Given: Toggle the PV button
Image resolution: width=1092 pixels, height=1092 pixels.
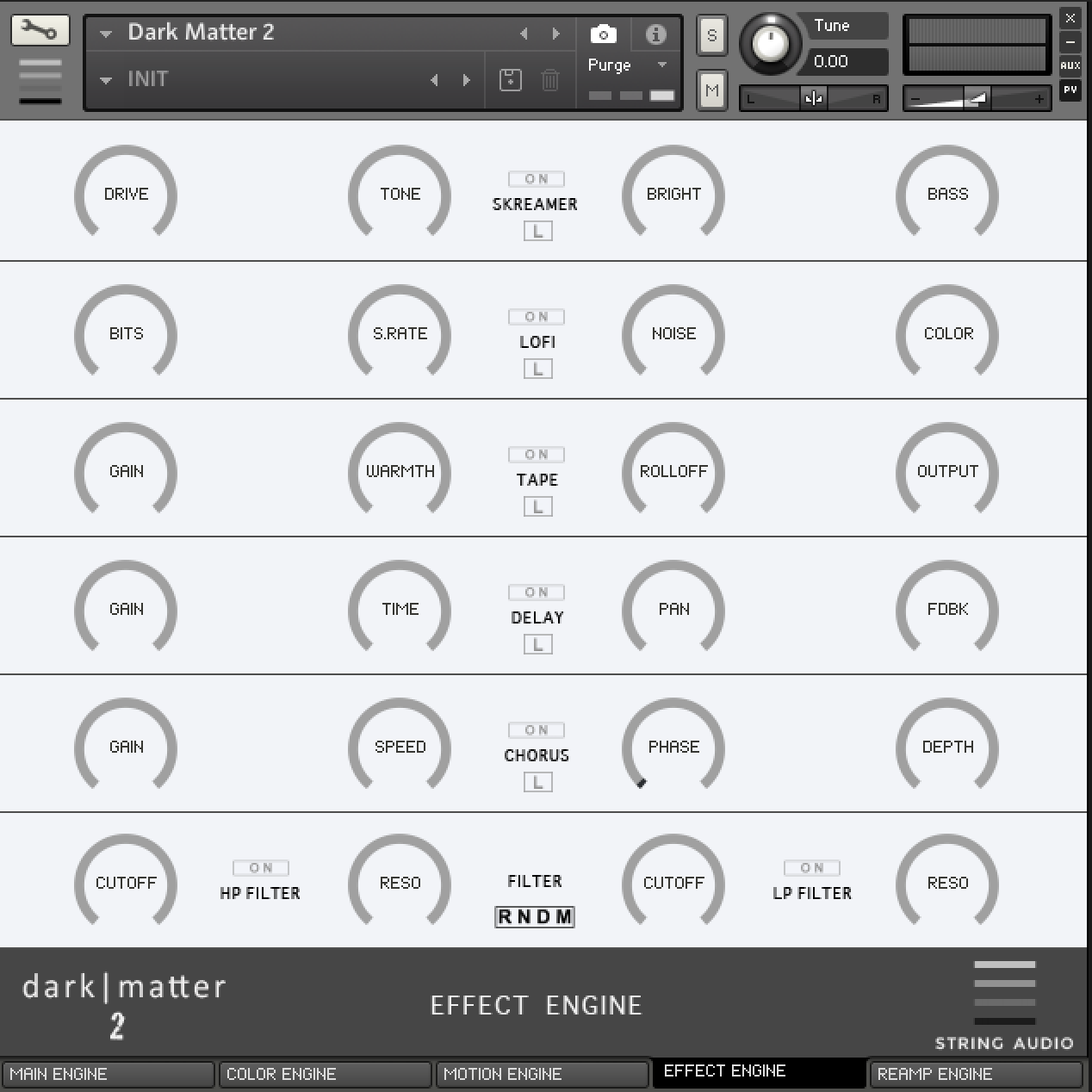Looking at the screenshot, I should 1070,90.
